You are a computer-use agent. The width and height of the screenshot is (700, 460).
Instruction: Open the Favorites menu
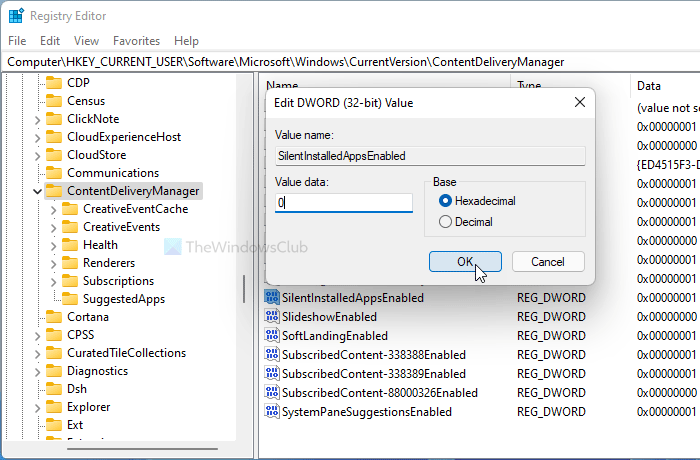pyautogui.click(x=136, y=41)
